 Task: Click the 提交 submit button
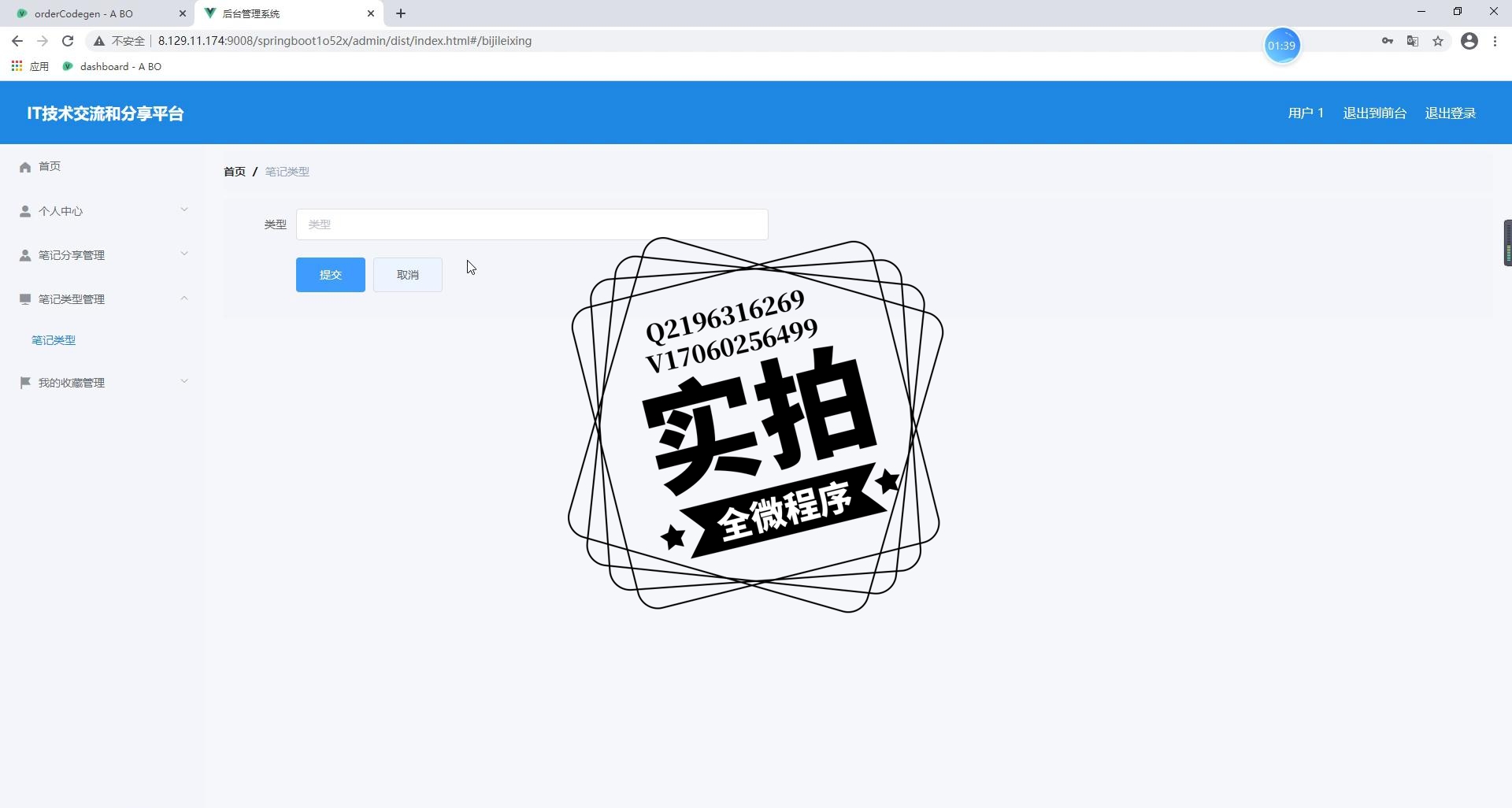click(331, 275)
